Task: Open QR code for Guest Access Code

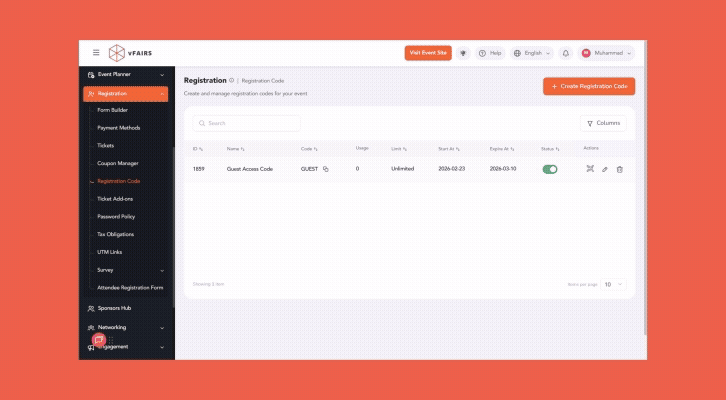Action: point(590,169)
